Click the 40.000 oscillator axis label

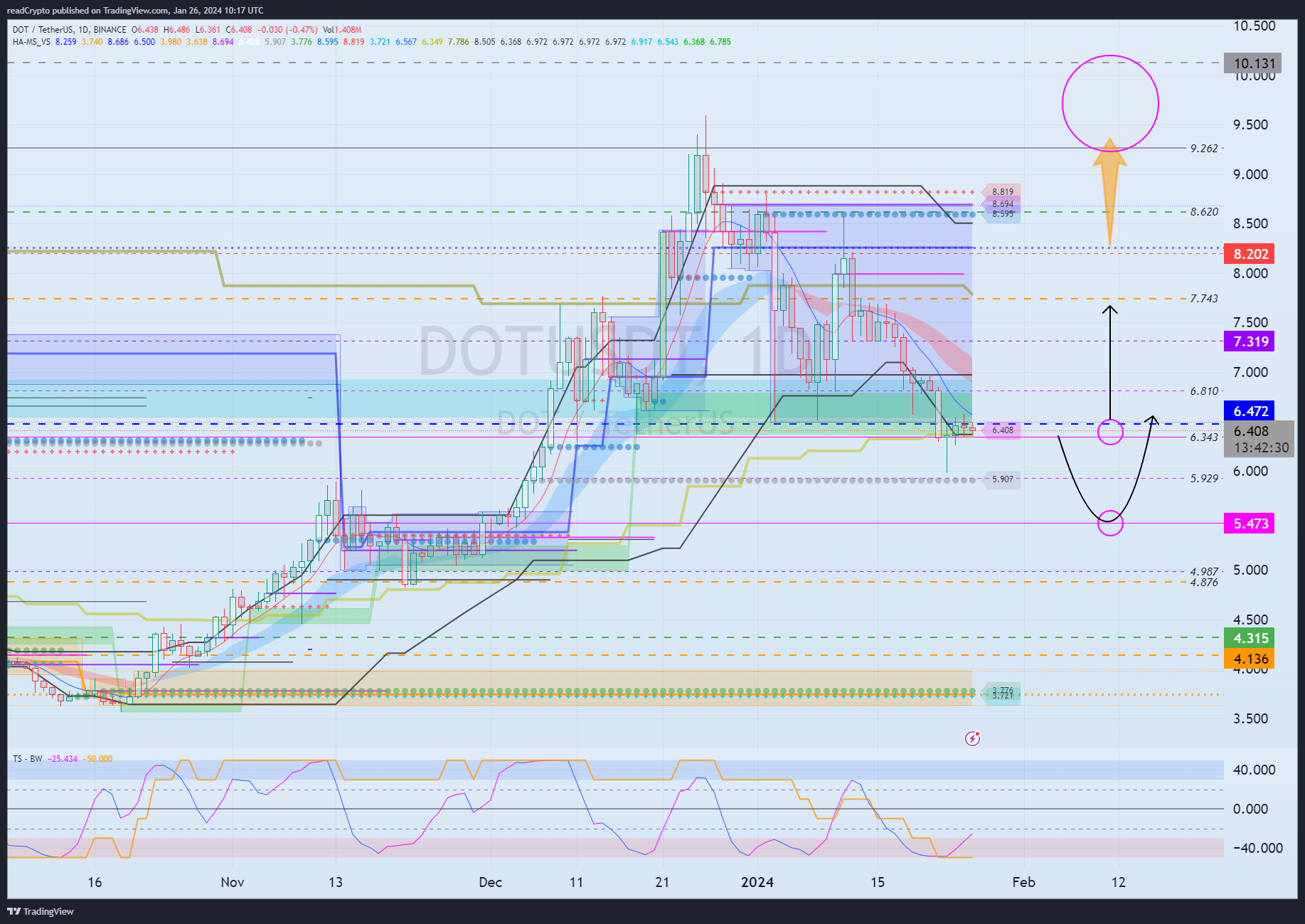(x=1255, y=770)
